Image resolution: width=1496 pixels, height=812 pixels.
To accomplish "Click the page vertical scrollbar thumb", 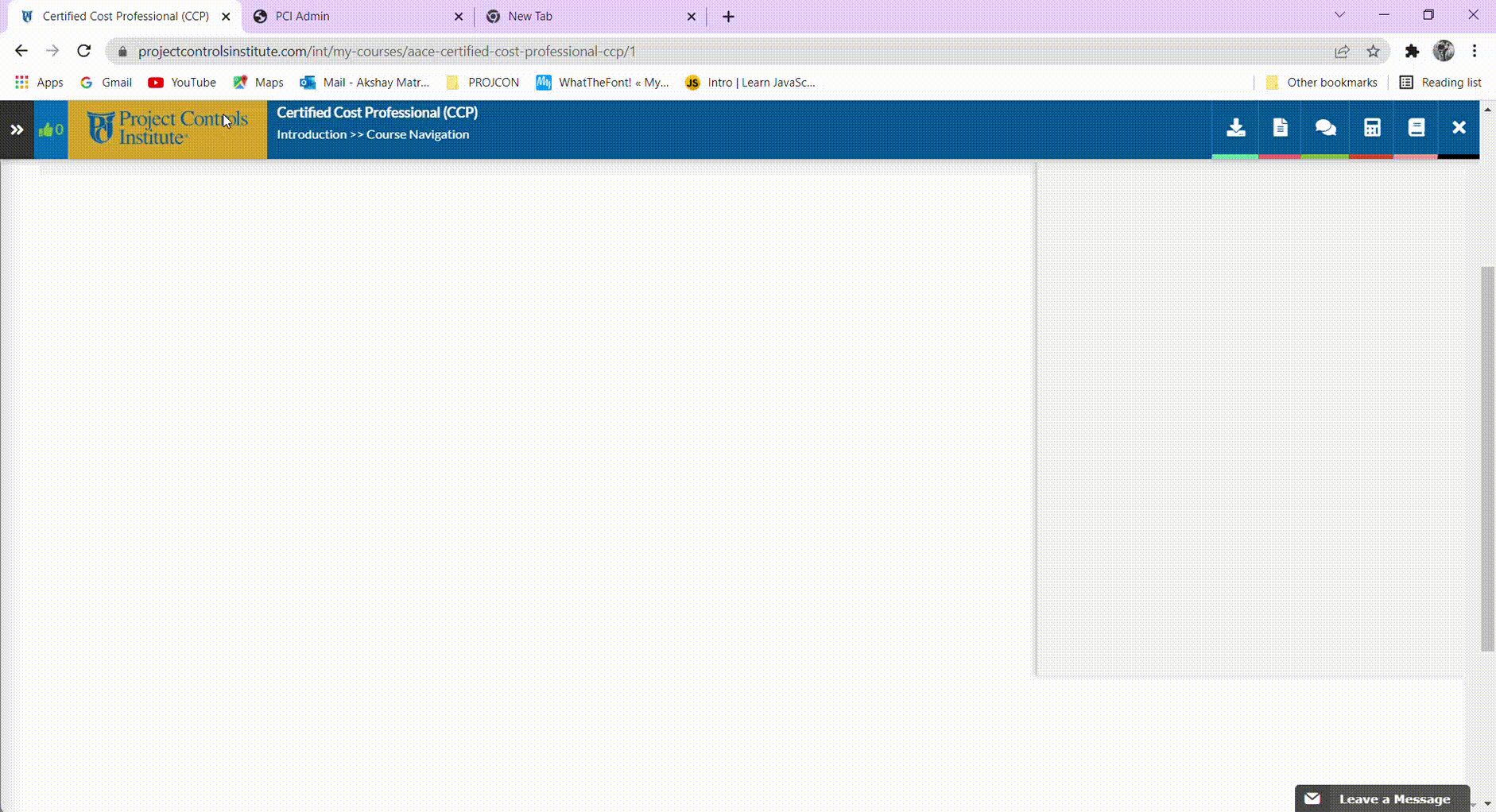I will [1487, 459].
